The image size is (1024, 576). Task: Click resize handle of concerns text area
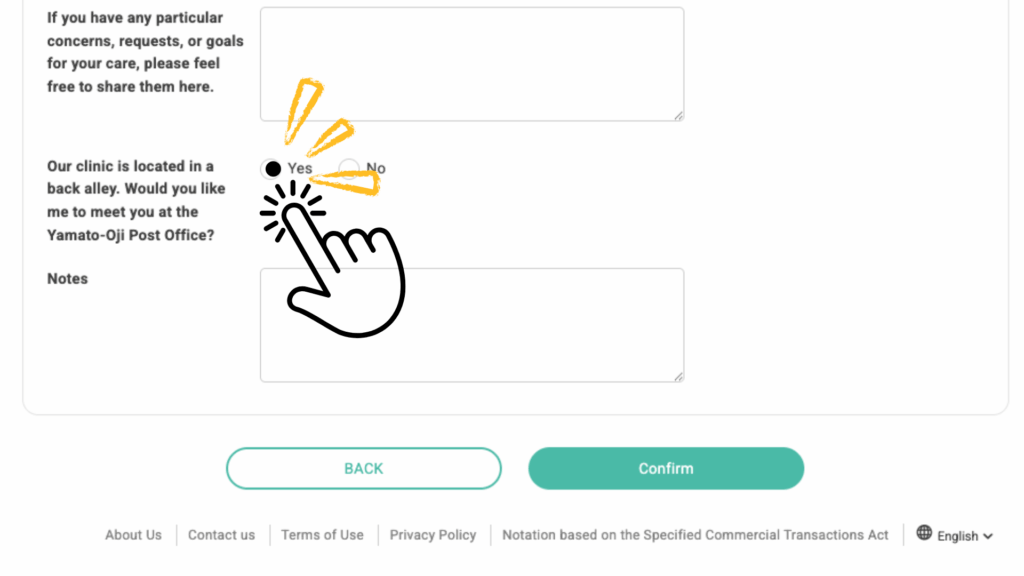click(679, 116)
